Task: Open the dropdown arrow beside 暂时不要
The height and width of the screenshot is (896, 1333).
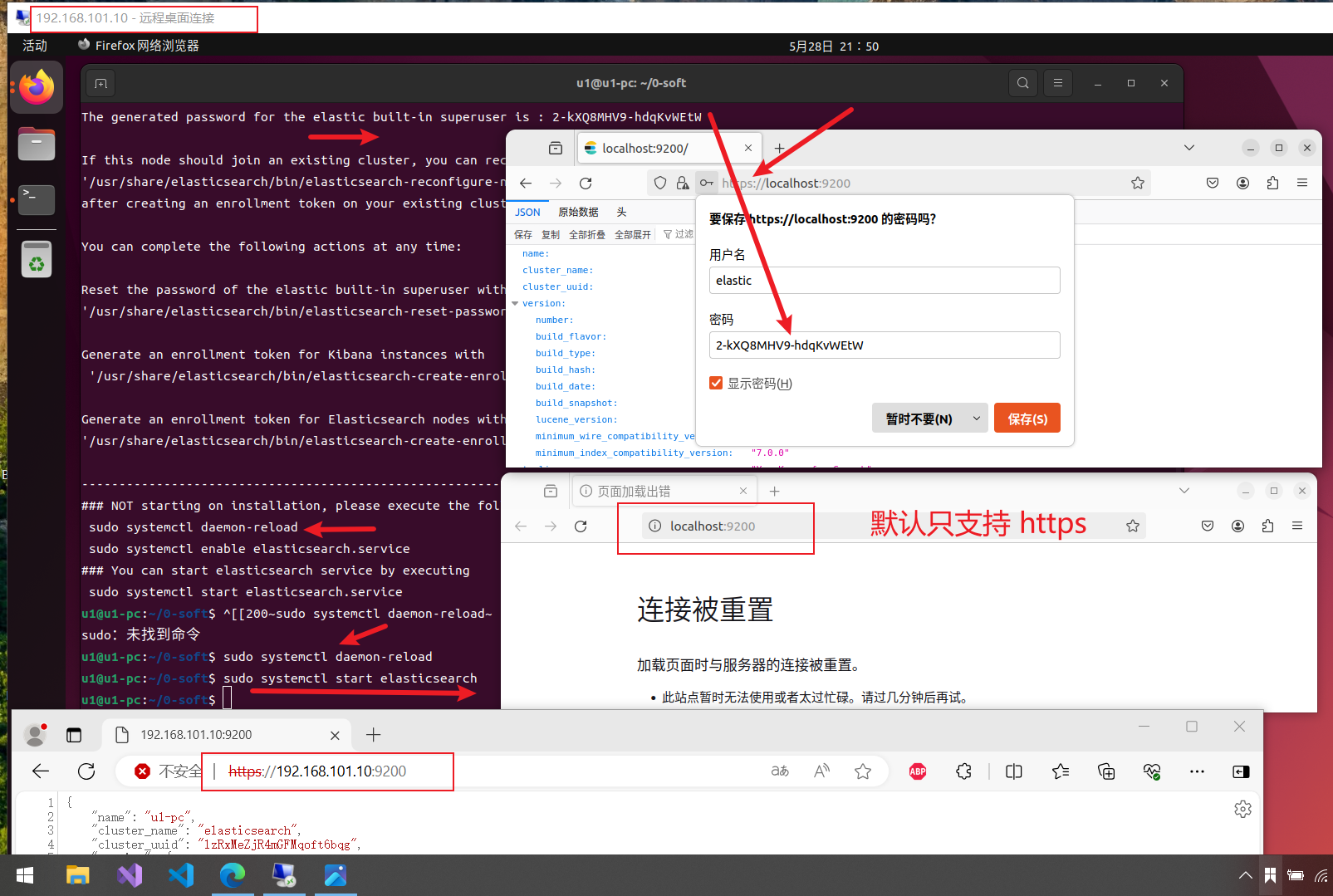Action: pyautogui.click(x=977, y=419)
